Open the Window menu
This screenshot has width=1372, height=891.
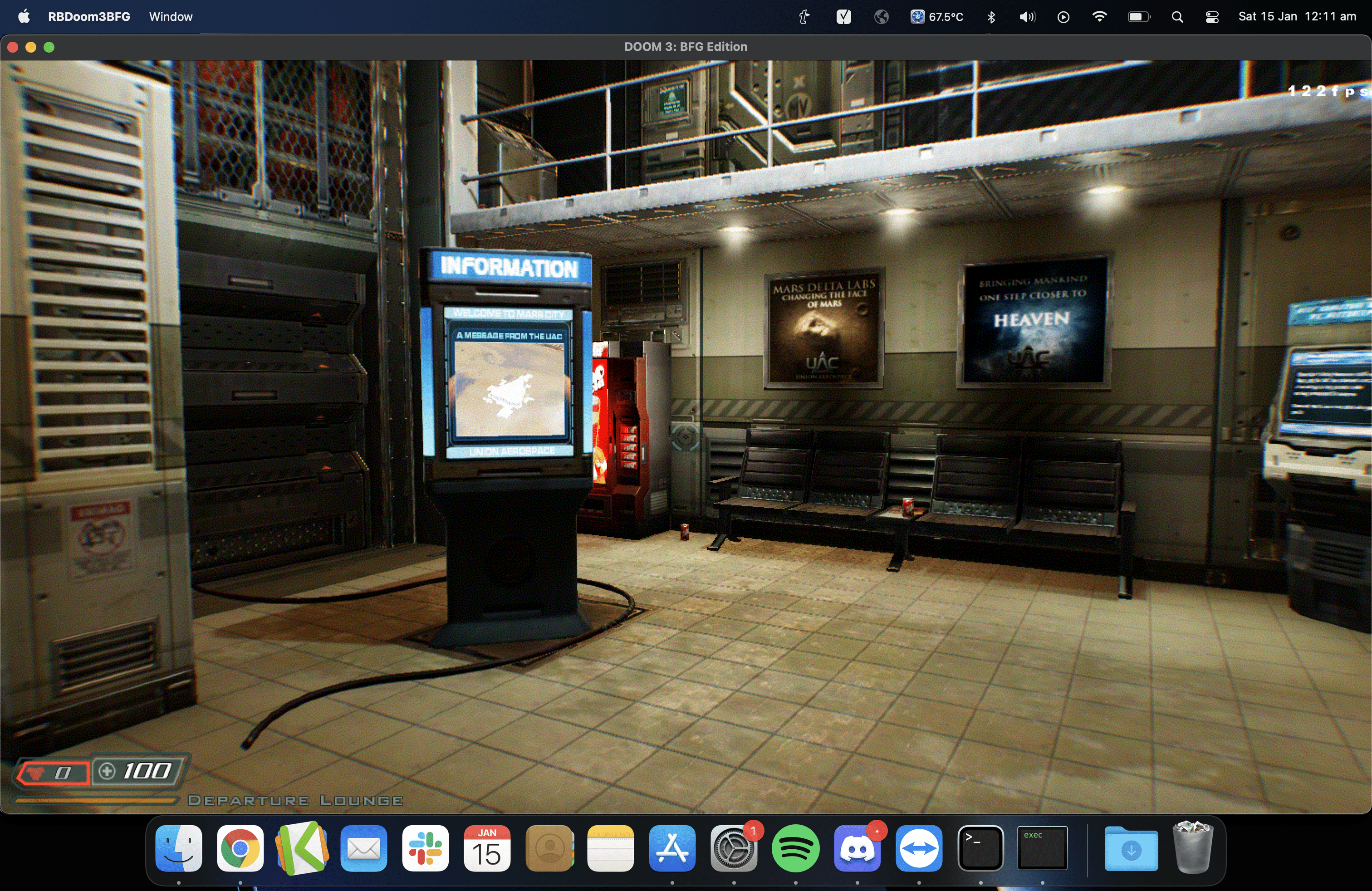pos(170,17)
